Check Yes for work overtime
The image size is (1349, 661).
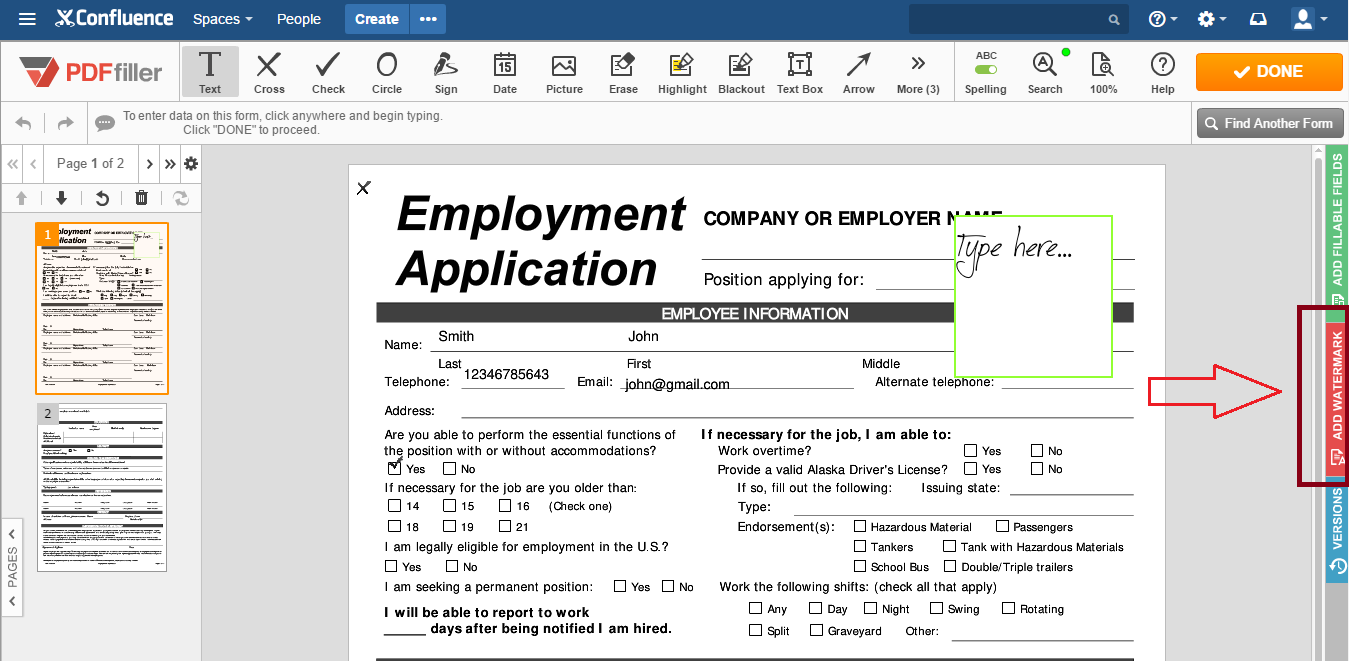pyautogui.click(x=971, y=450)
